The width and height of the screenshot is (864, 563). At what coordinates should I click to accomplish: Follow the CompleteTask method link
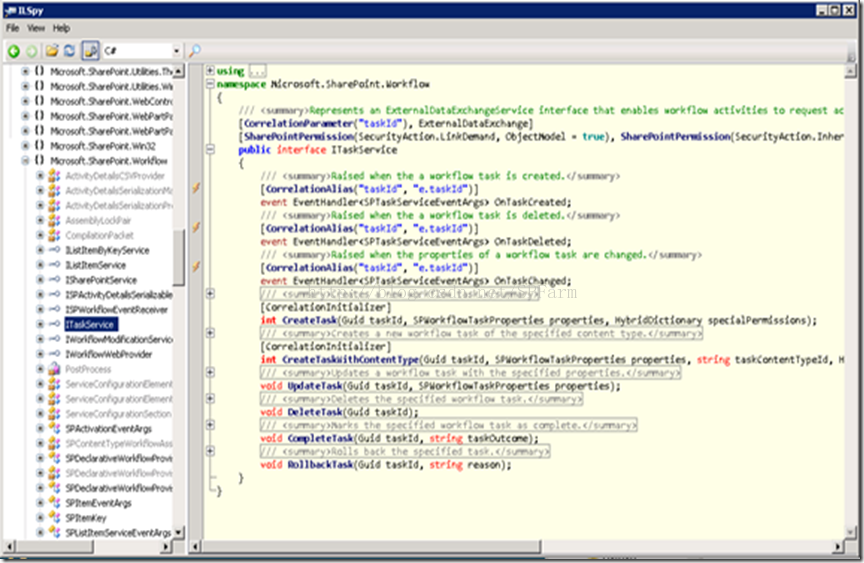click(320, 439)
